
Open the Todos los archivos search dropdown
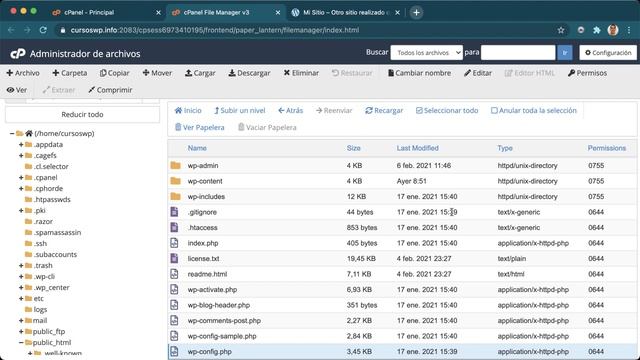[427, 53]
